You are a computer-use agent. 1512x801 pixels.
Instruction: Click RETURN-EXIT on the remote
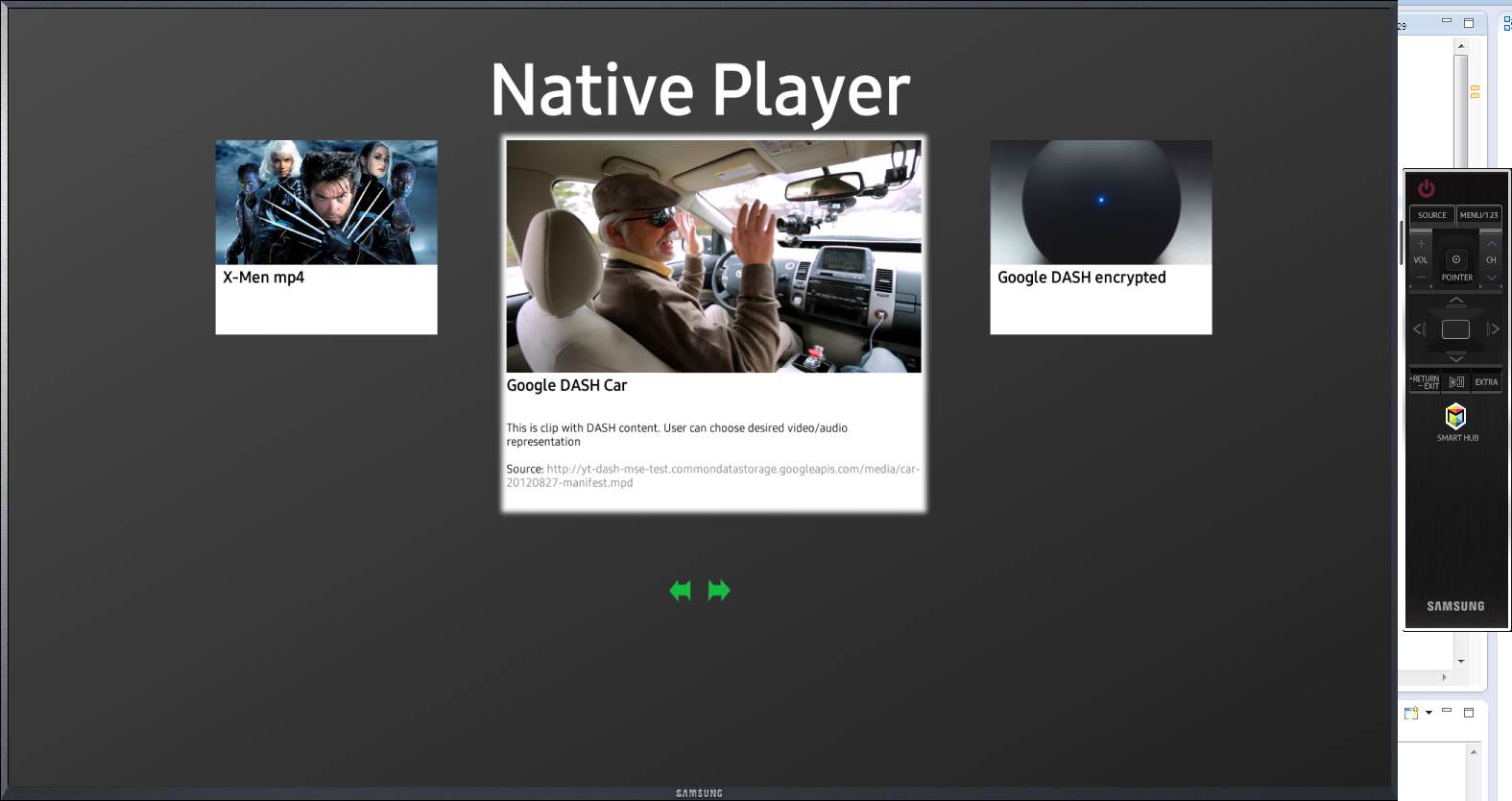(x=1425, y=382)
